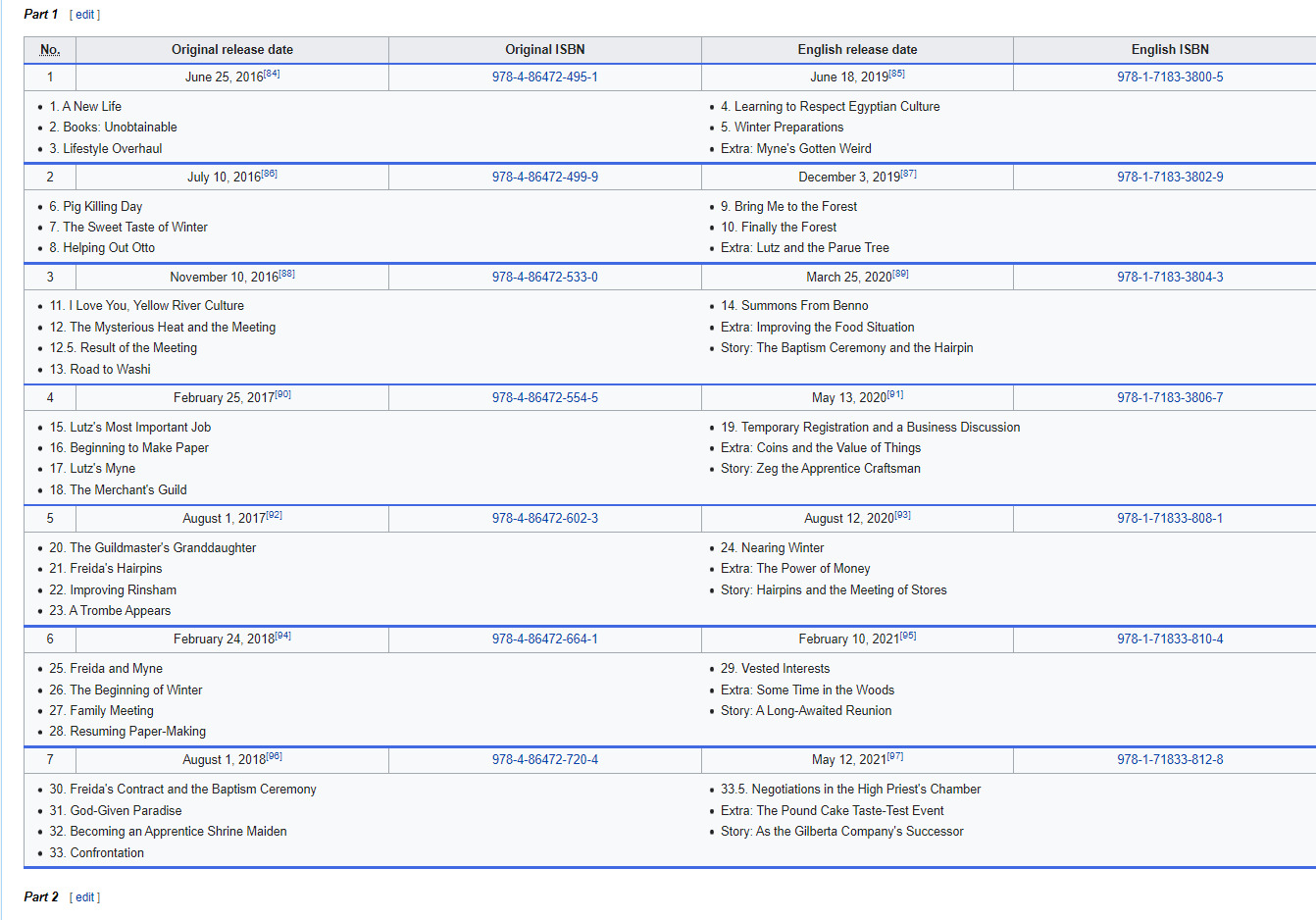The width and height of the screenshot is (1316, 920).
Task: Open original ISBN 978-4-86472-720-4
Action: point(544,760)
